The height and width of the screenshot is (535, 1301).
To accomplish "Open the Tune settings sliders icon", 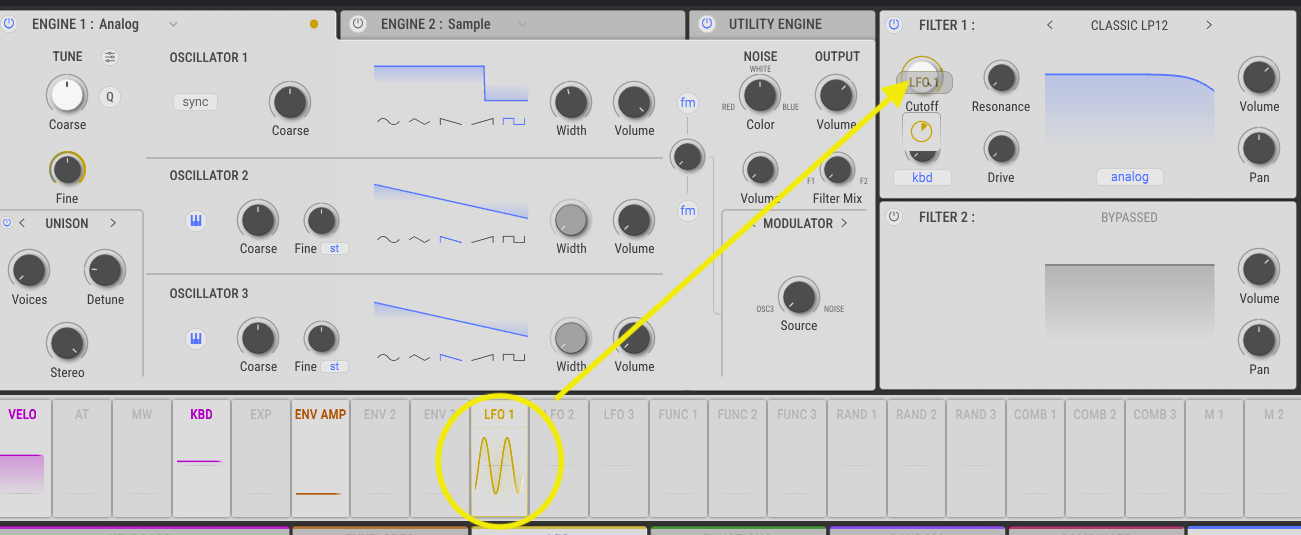I will 110,57.
